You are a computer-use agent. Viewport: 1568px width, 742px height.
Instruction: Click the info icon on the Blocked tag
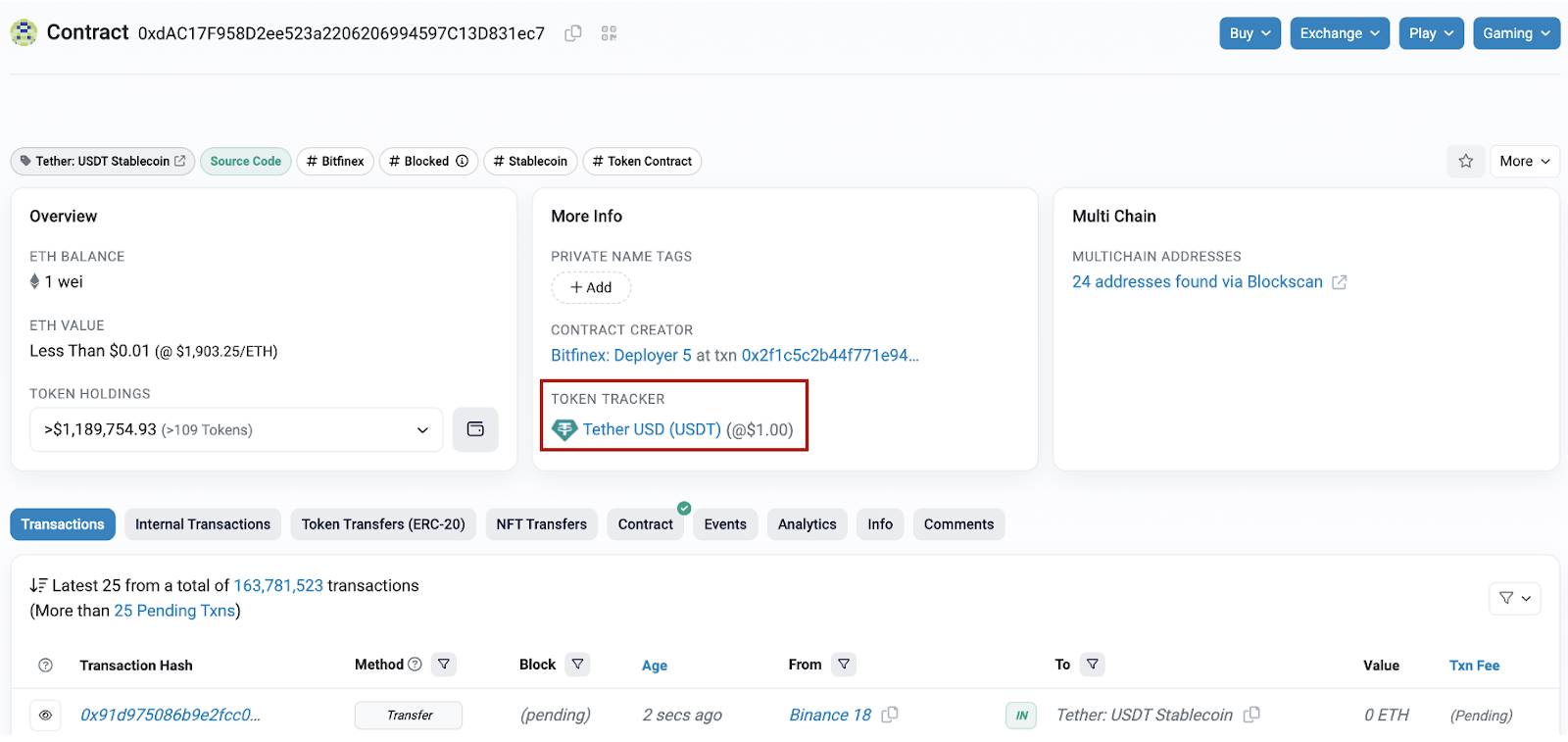[462, 161]
